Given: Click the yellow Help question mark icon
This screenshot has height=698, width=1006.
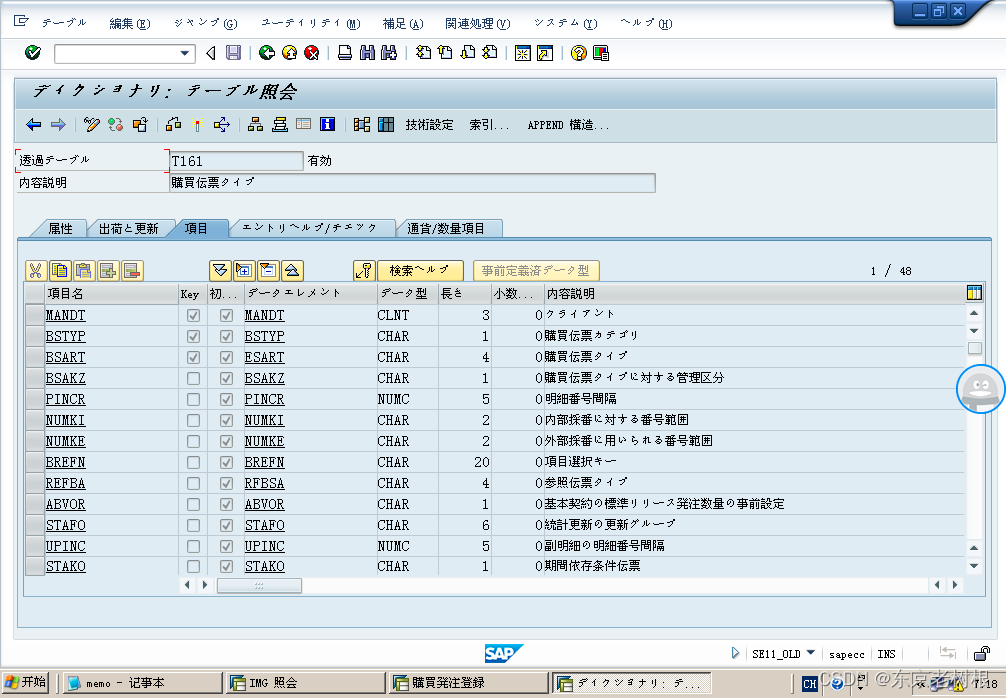Looking at the screenshot, I should point(579,53).
